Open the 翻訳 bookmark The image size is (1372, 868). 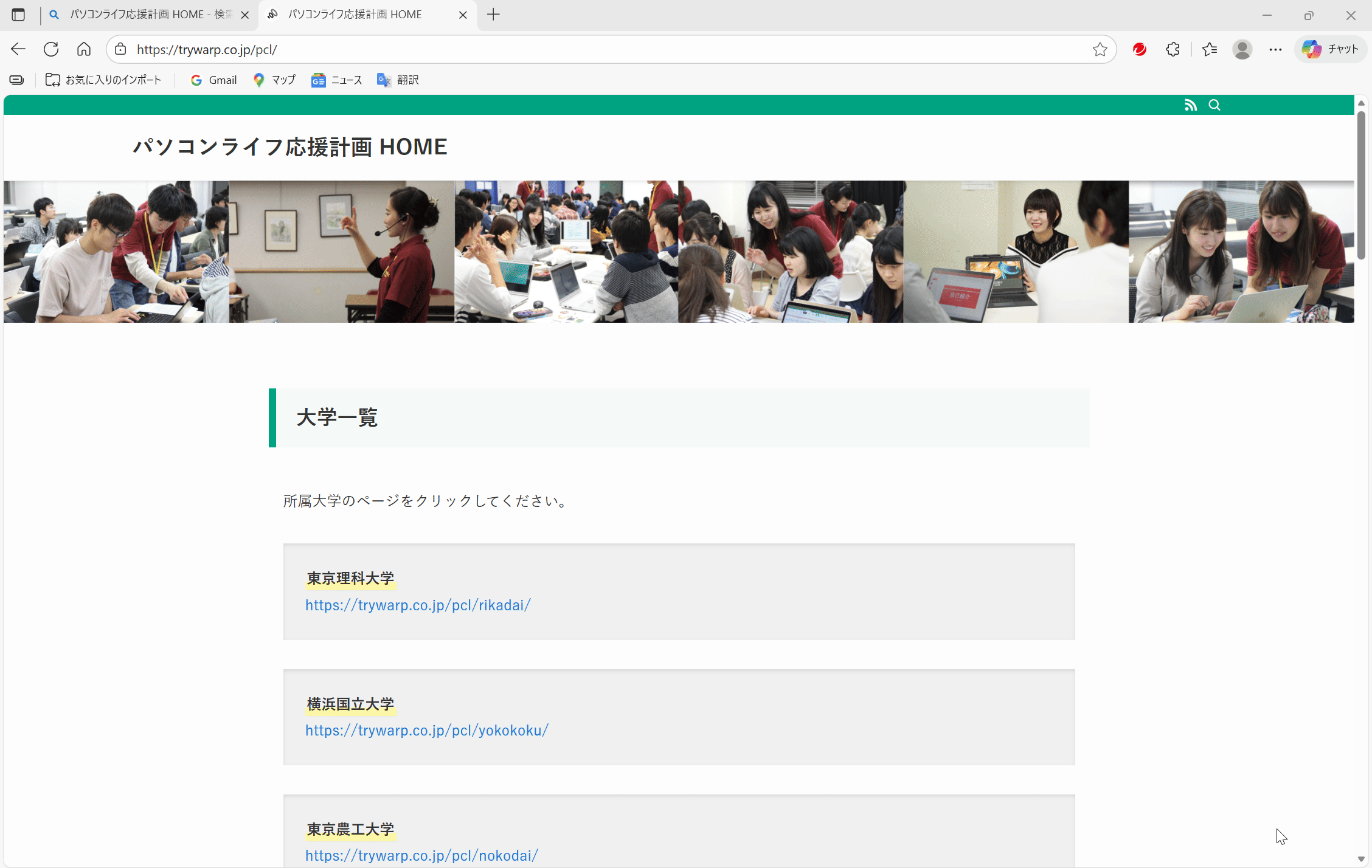pos(398,80)
